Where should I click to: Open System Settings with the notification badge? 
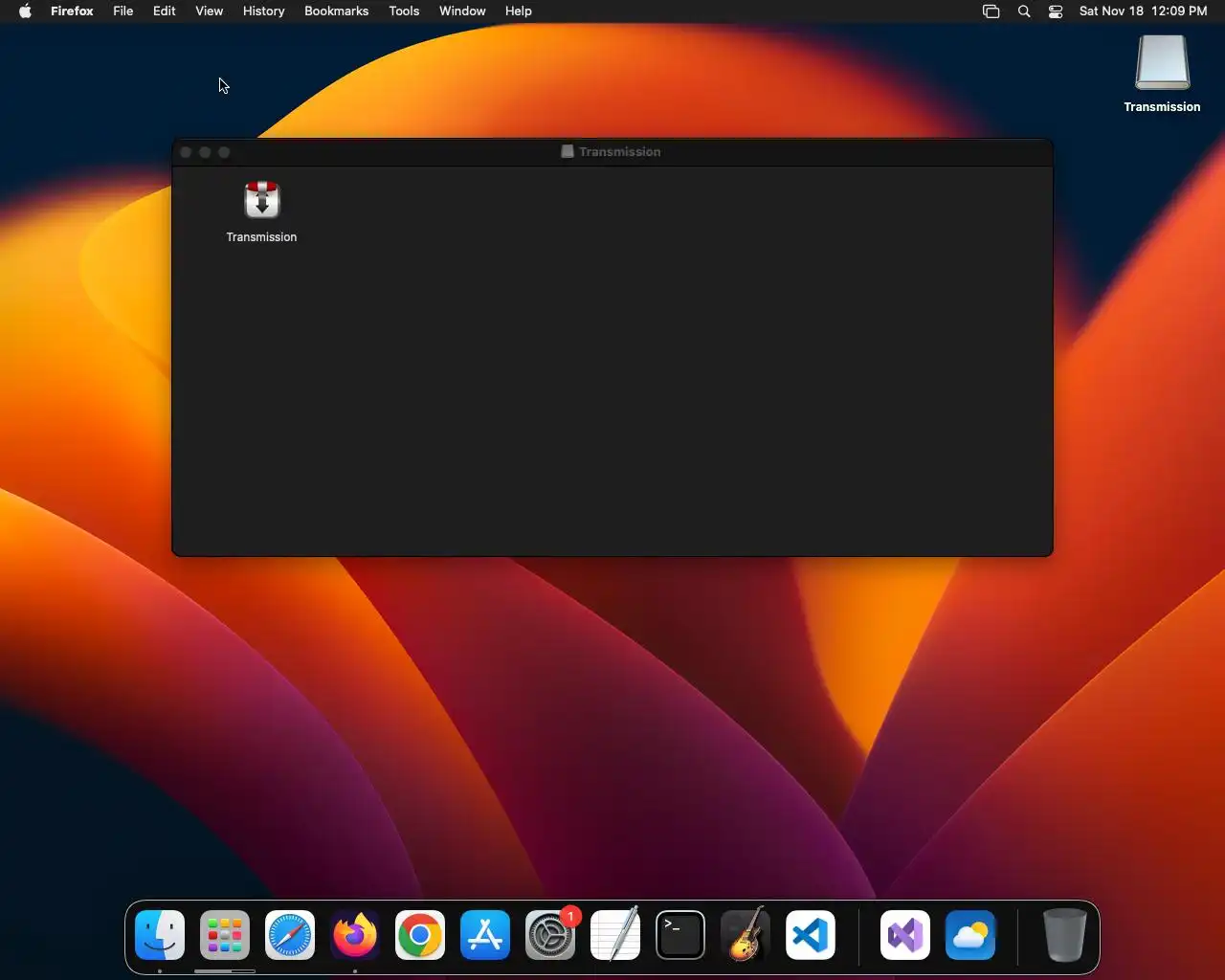click(550, 935)
